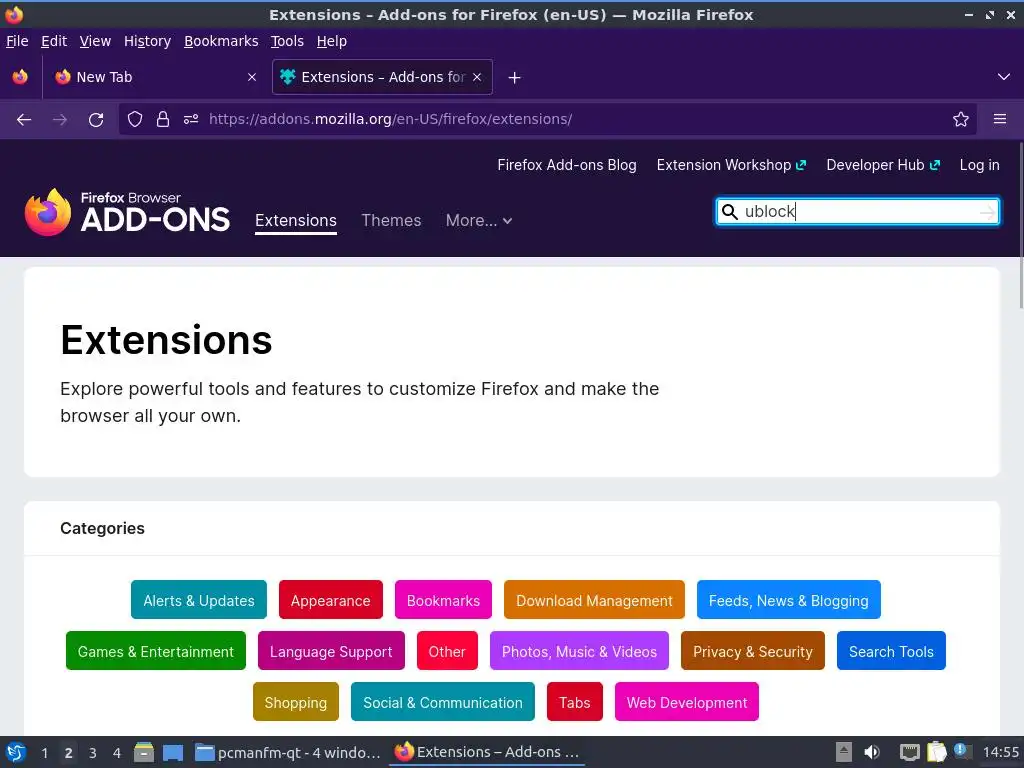1024x768 pixels.
Task: Open the Tools menu
Action: click(287, 41)
